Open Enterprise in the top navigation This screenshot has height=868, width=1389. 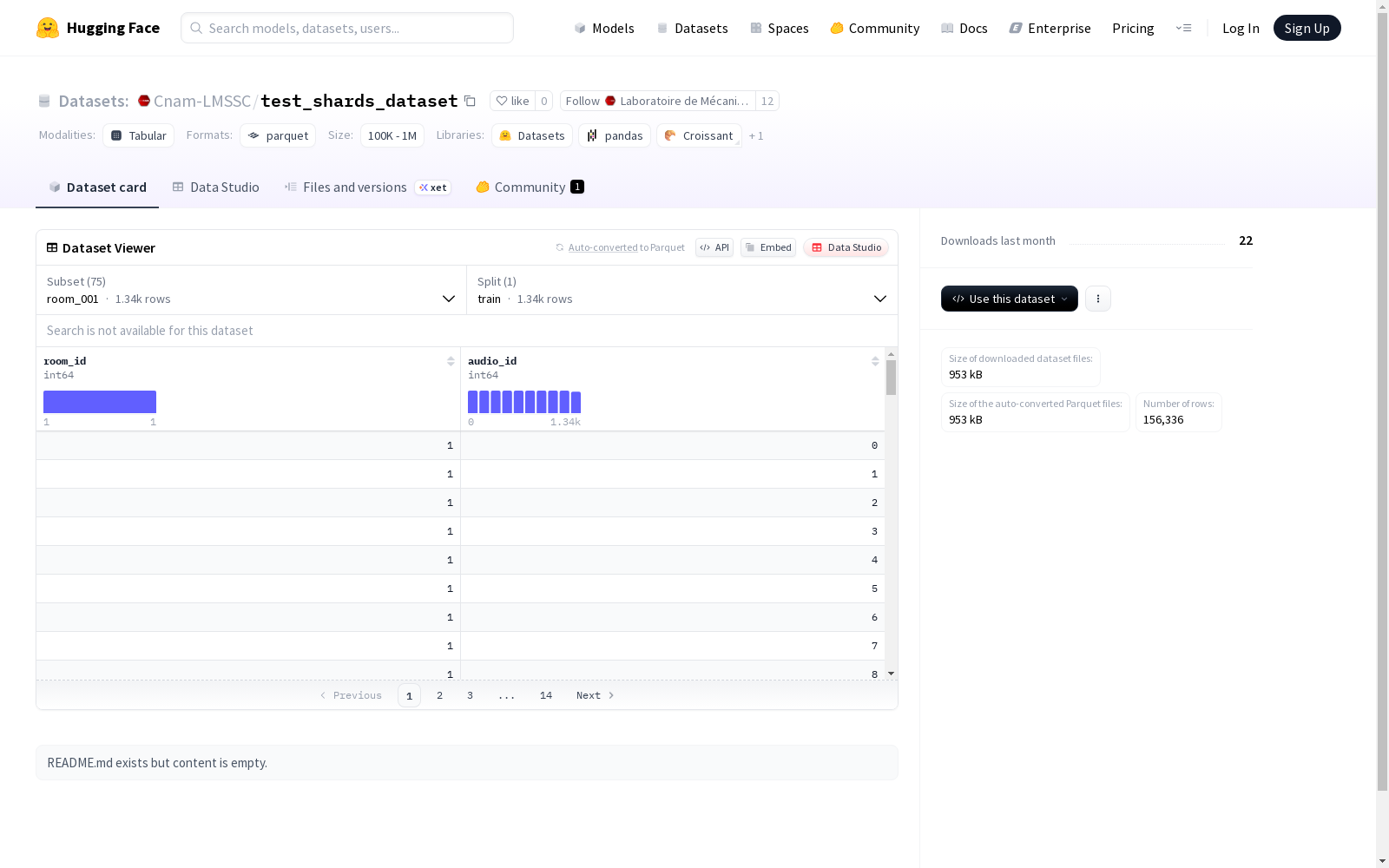(x=1050, y=28)
